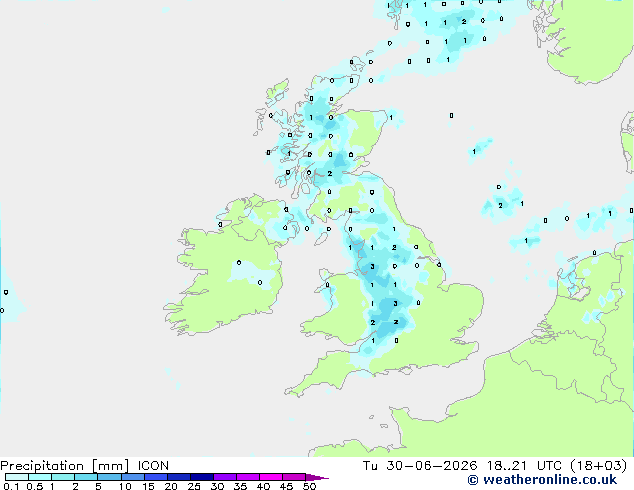Select the 2–5 mm legend swatch
634x490 pixels.
pos(86,477)
